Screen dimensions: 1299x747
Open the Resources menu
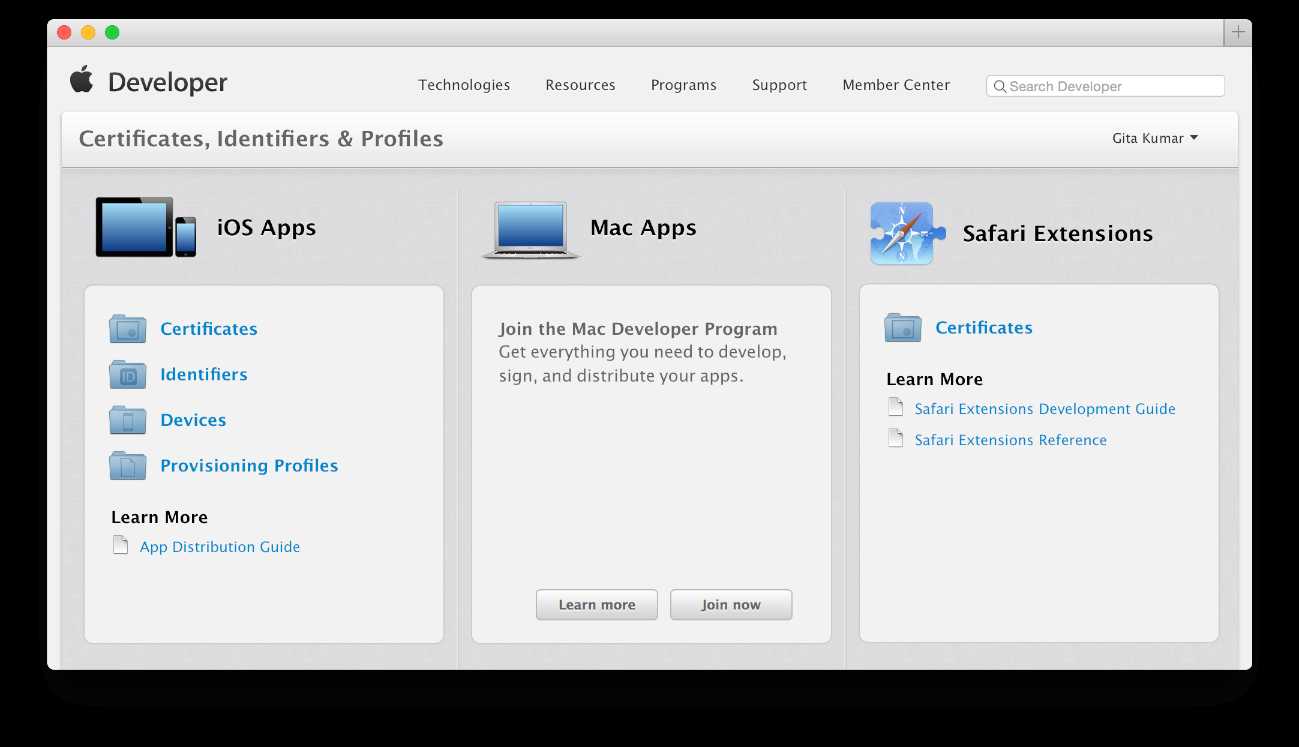(x=580, y=85)
